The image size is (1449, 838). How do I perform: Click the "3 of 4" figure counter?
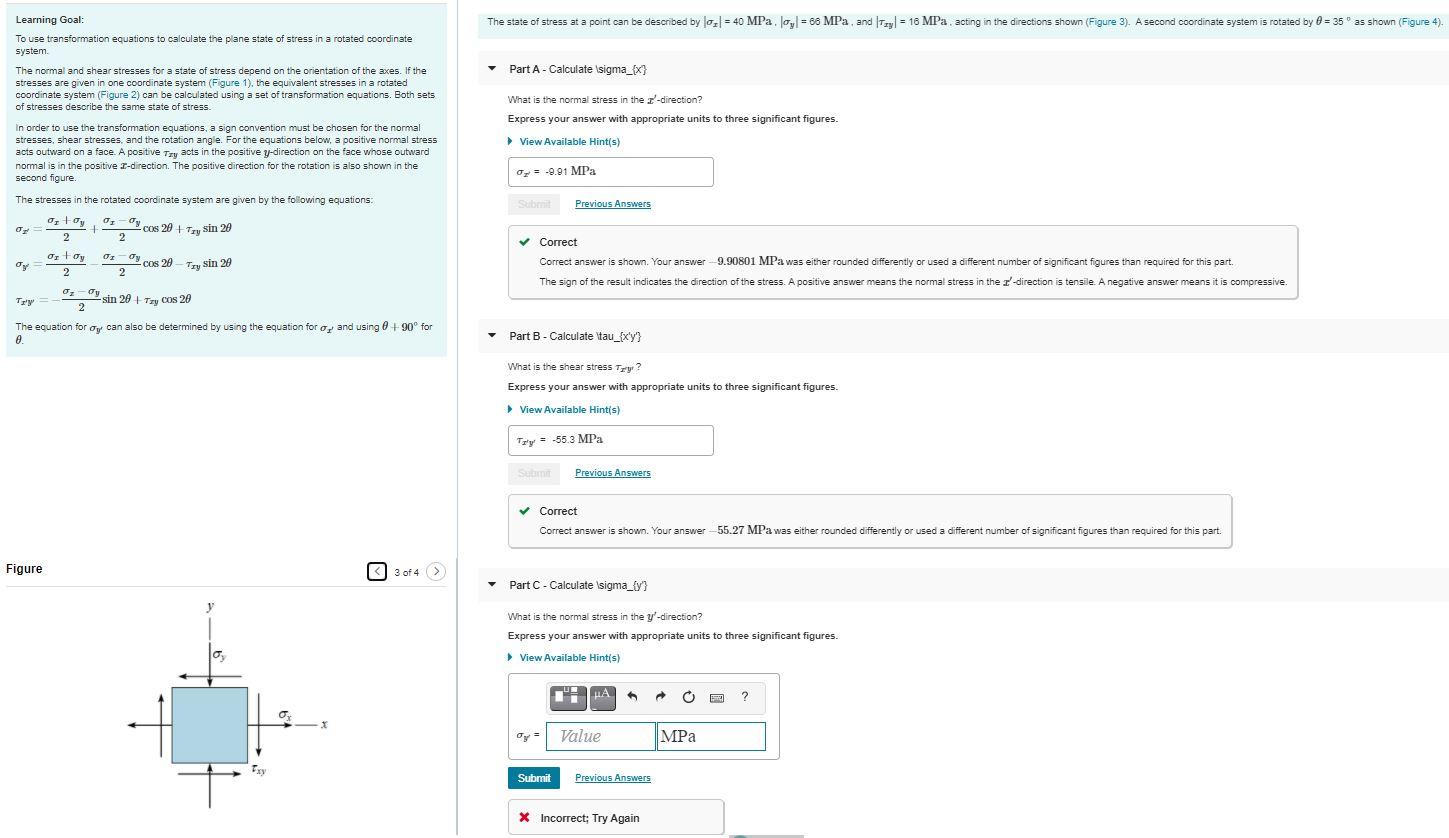pyautogui.click(x=406, y=572)
